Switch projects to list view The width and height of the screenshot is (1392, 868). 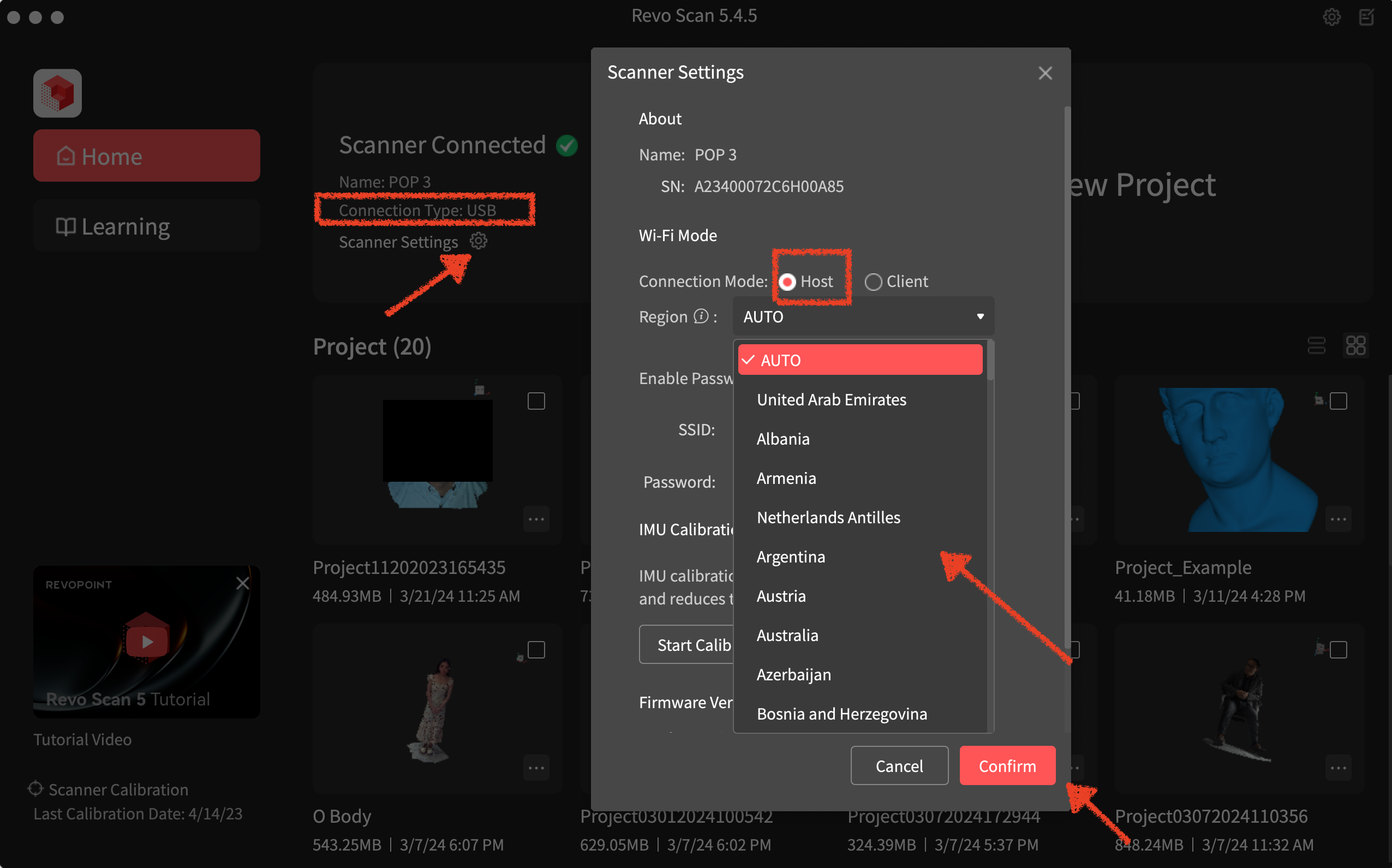tap(1316, 345)
